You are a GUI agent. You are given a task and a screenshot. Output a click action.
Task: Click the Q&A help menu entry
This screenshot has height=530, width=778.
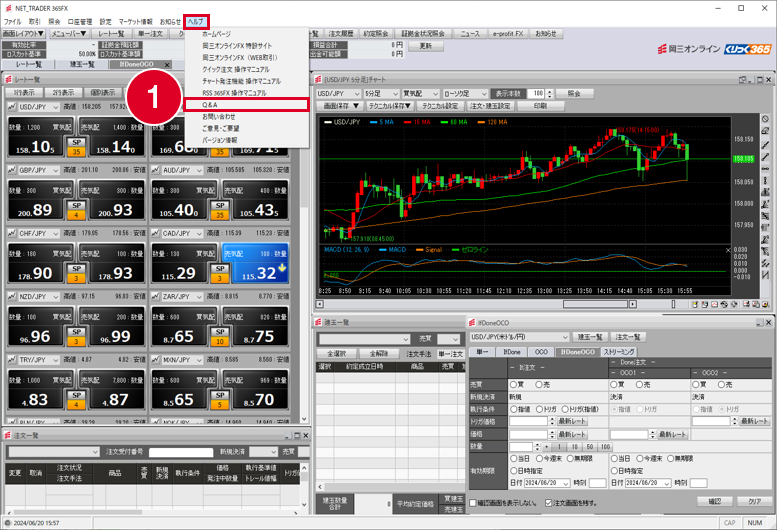pyautogui.click(x=247, y=105)
